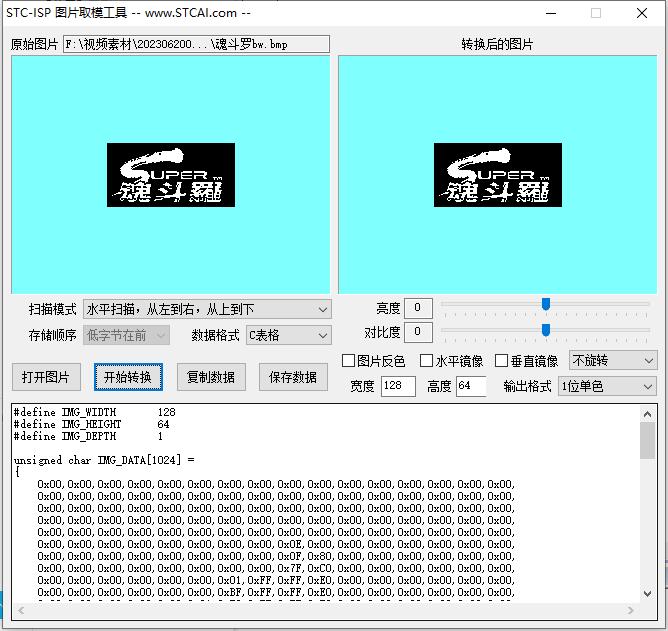Viewport: 668px width, 631px height.
Task: Click the 0x7F value in data
Action: click(x=289, y=568)
